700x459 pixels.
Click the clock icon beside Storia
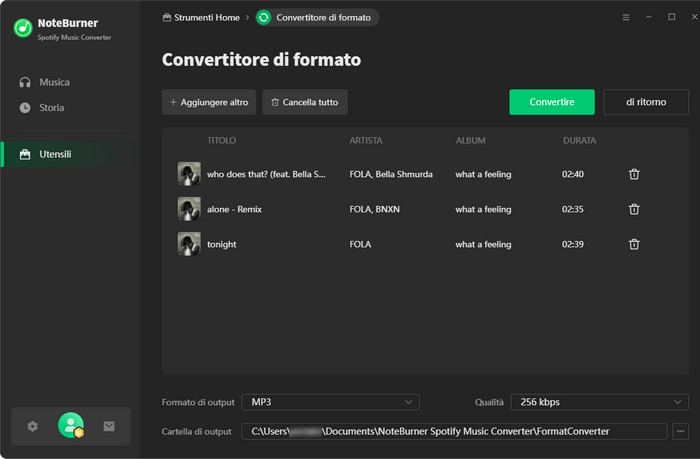25,108
